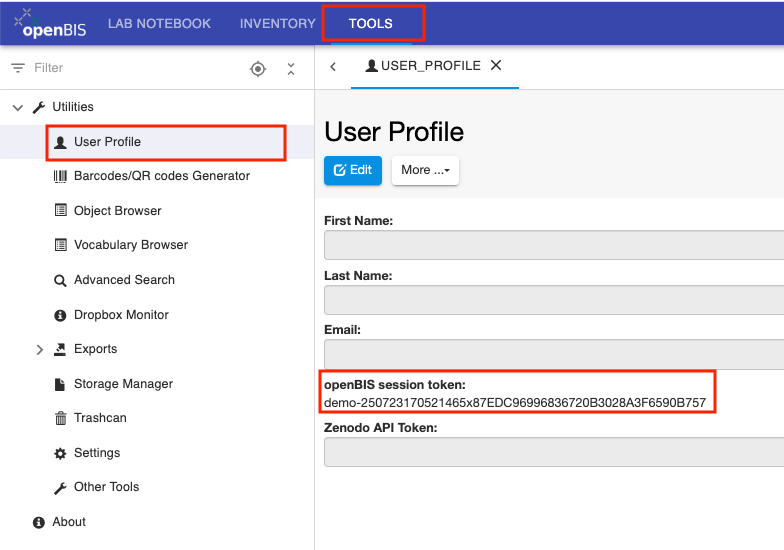Collapse all tree nodes icon

point(291,69)
